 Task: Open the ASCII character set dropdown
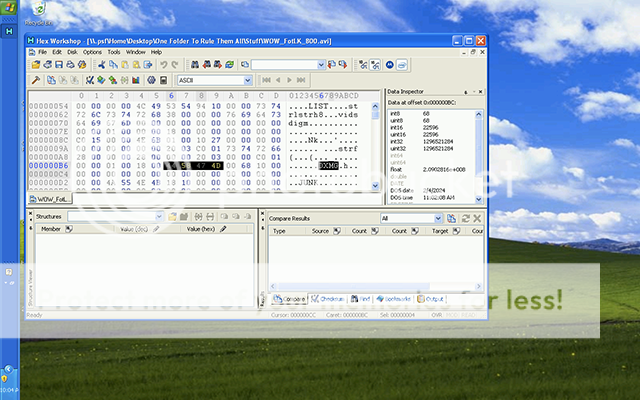247,80
